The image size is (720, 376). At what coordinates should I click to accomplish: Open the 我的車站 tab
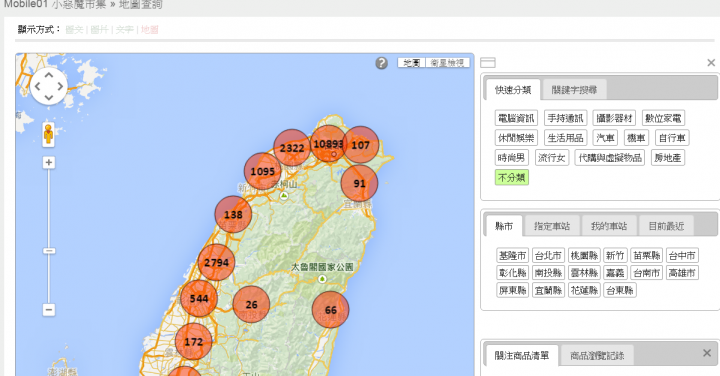(x=609, y=226)
